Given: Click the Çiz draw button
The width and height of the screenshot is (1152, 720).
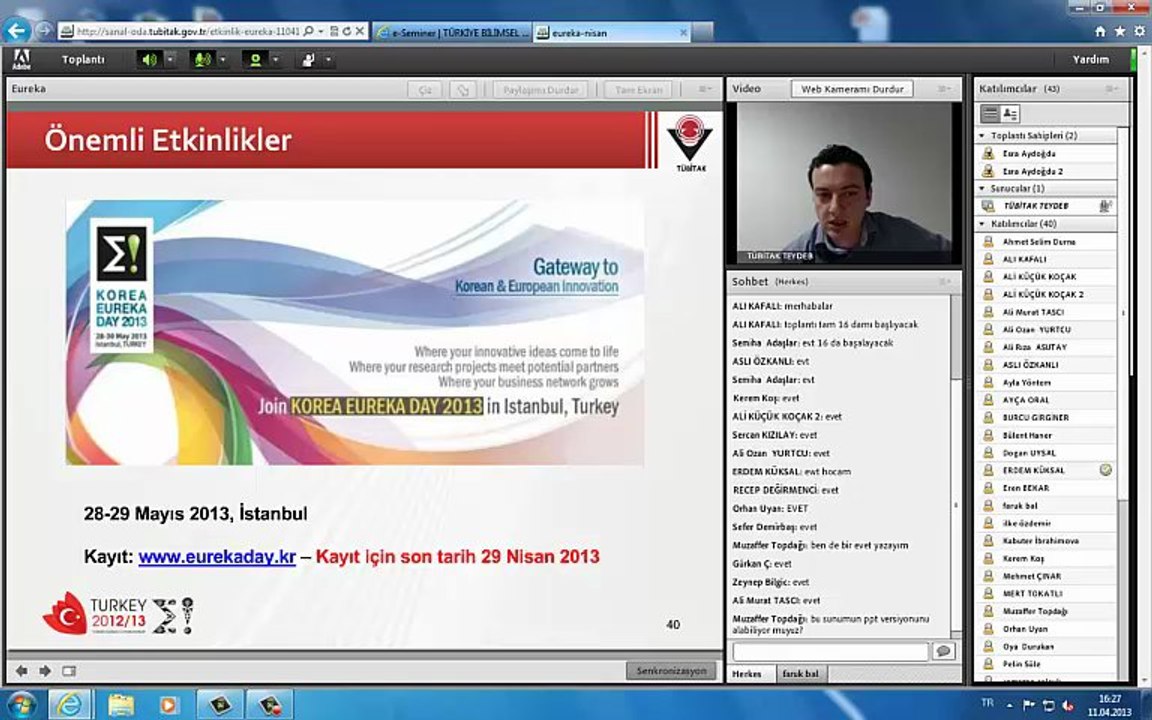Looking at the screenshot, I should pos(425,90).
